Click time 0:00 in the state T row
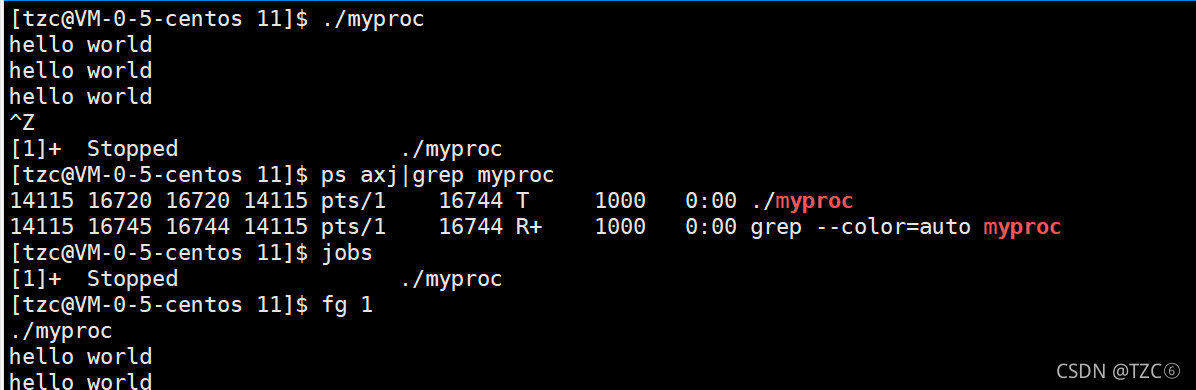 tap(711, 201)
